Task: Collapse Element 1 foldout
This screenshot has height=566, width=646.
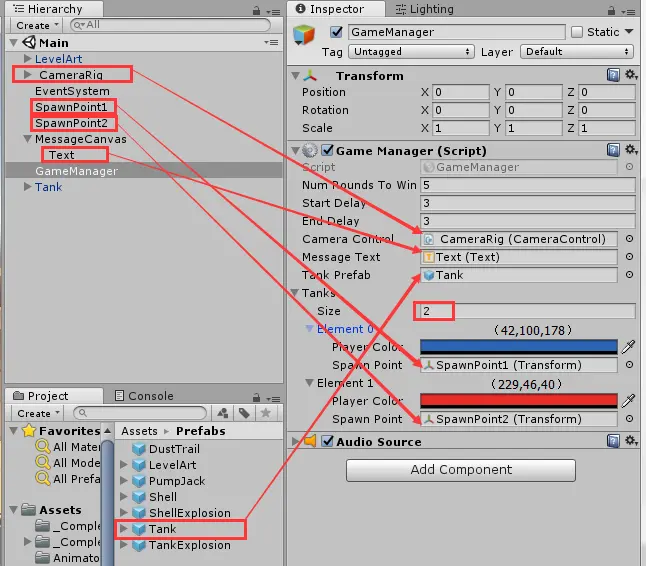Action: (309, 383)
